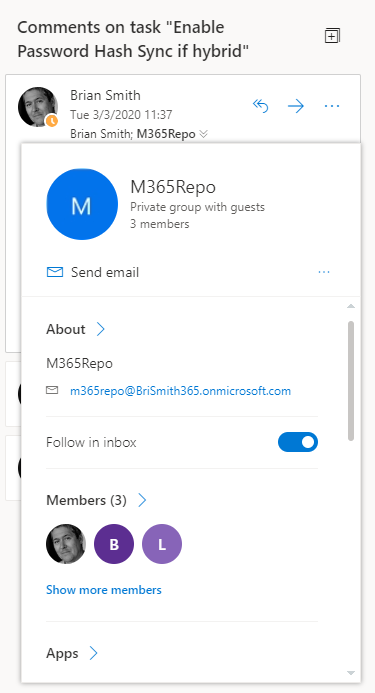Image resolution: width=375 pixels, height=693 pixels.
Task: Click the About heading text
Action: pos(65,329)
